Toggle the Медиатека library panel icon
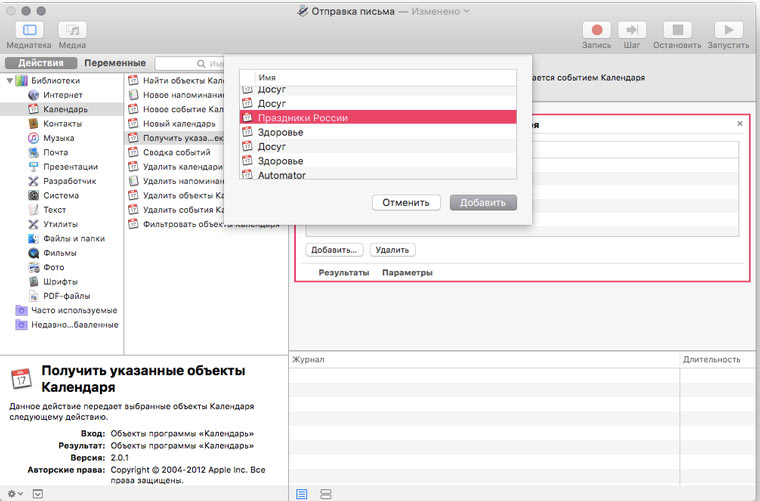The width and height of the screenshot is (760, 501). (29, 31)
